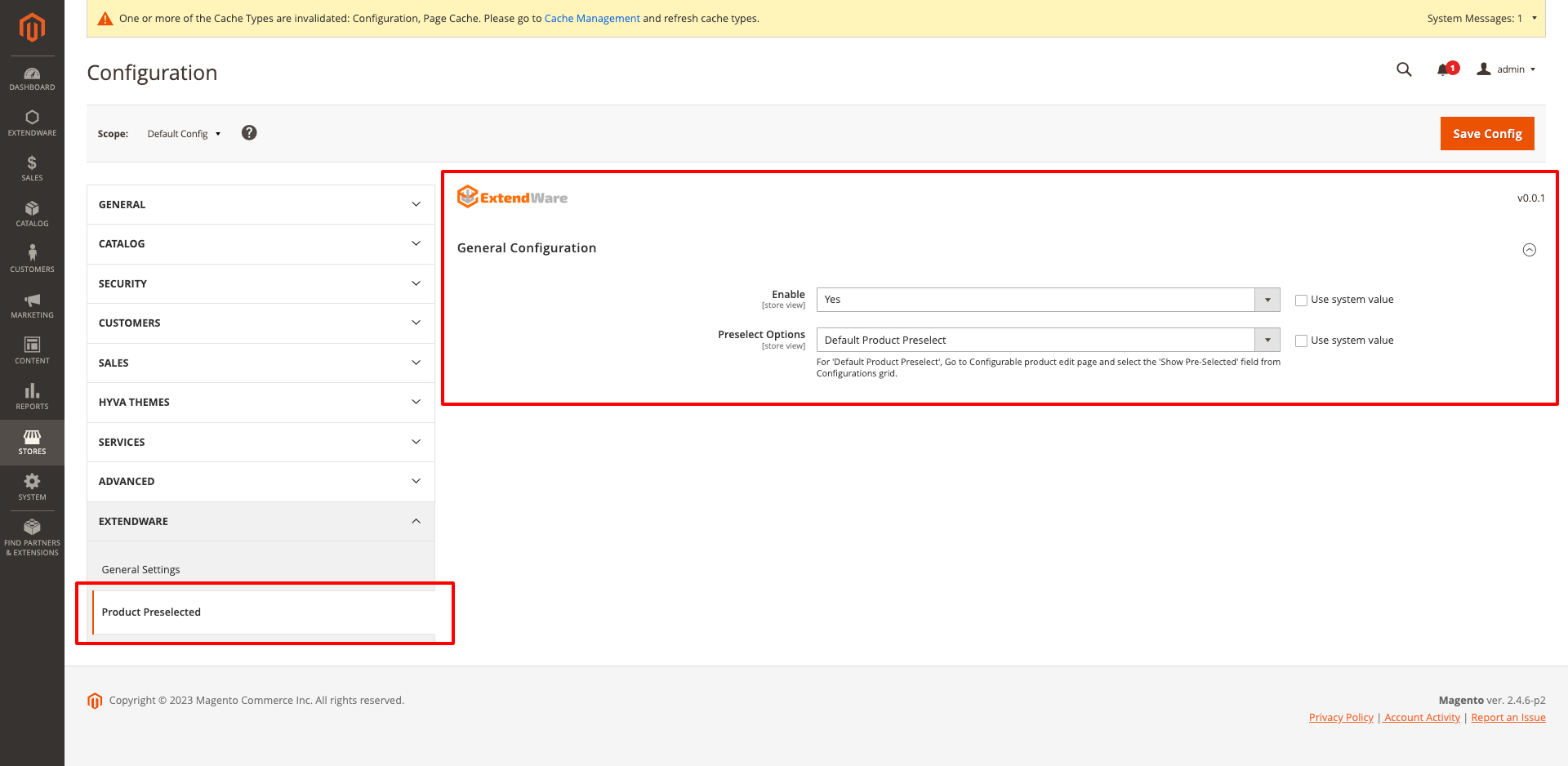Screen dimensions: 1568x766
Task: Click the Magento ver. 2.4.6-p2 text
Action: click(x=1492, y=701)
